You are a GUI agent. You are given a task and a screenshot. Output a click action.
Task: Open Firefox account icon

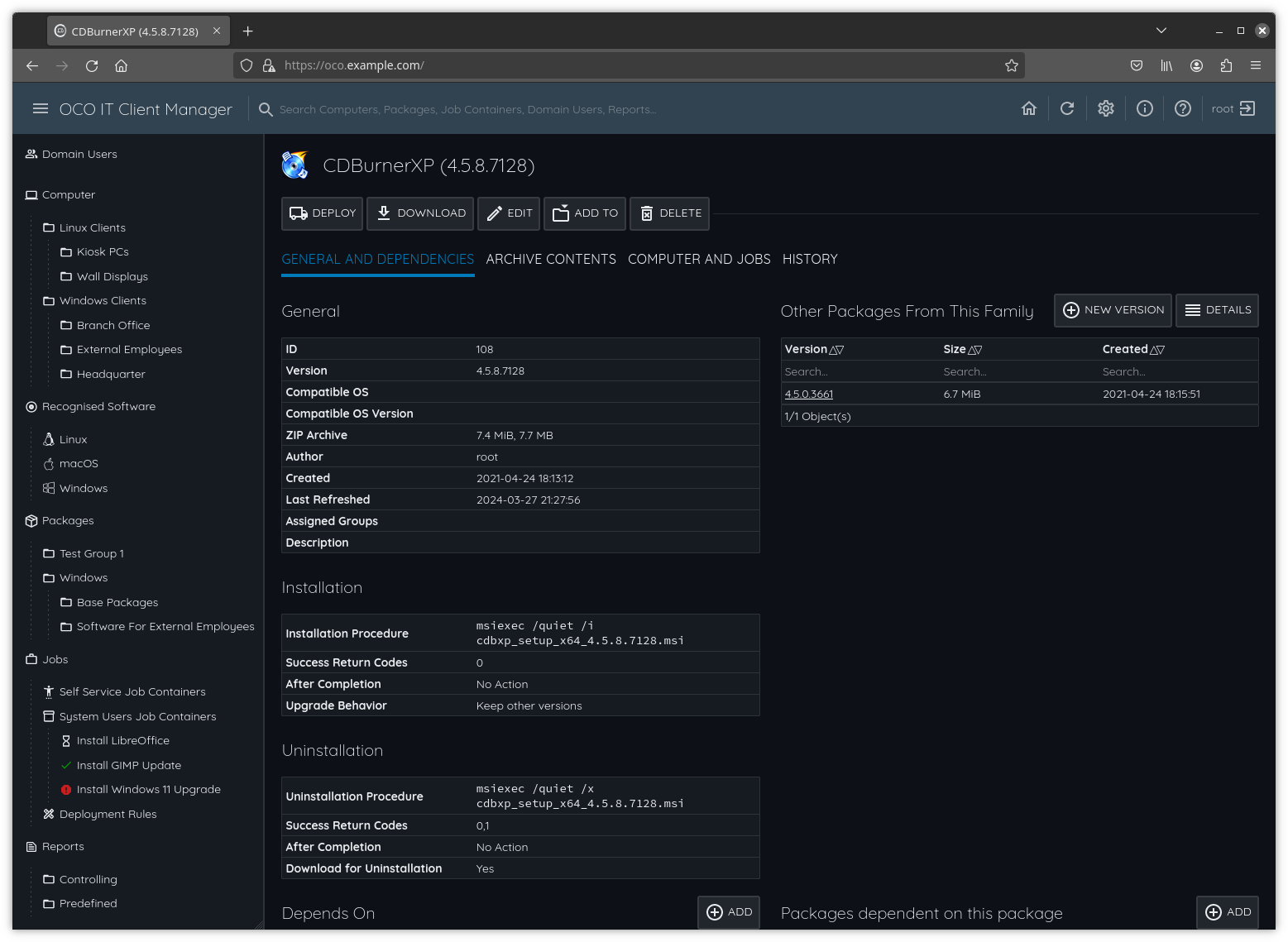tap(1196, 65)
